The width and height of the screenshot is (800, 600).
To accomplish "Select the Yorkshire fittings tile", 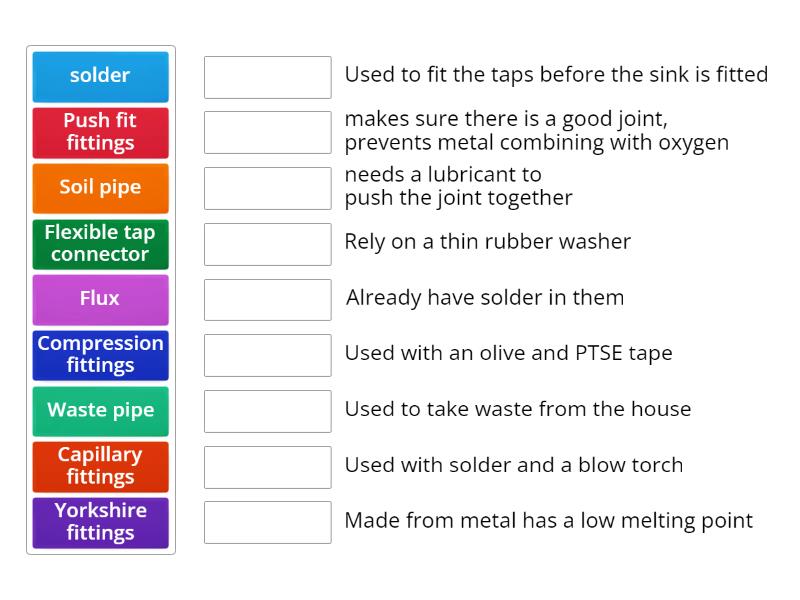I will [x=100, y=522].
